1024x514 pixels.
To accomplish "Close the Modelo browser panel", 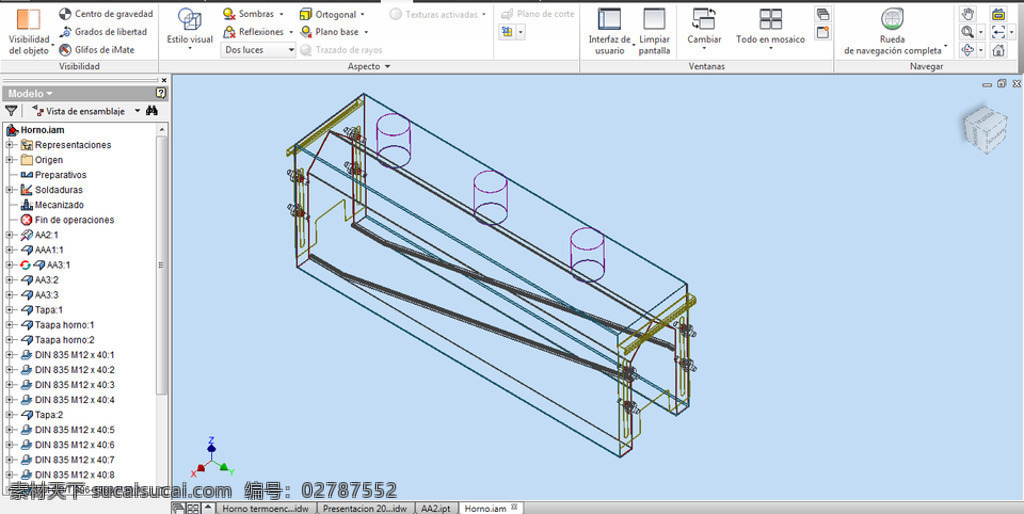I will tap(164, 80).
